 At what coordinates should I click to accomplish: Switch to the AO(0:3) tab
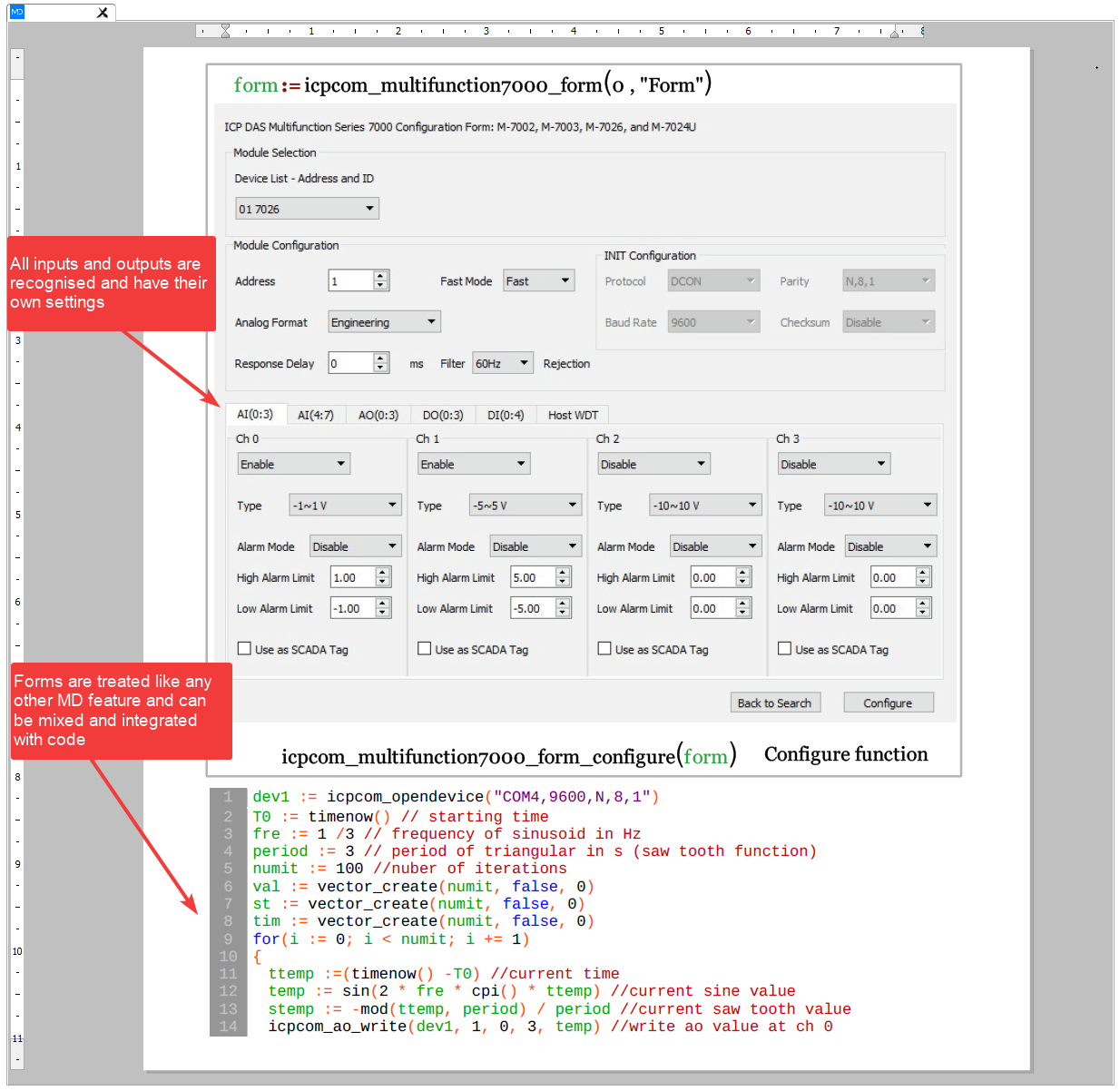tap(378, 415)
